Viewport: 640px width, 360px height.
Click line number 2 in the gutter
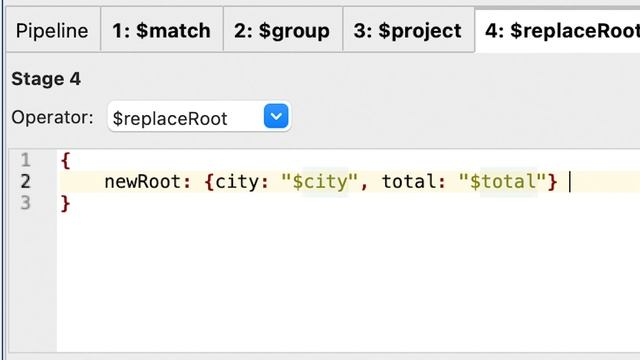tap(26, 182)
